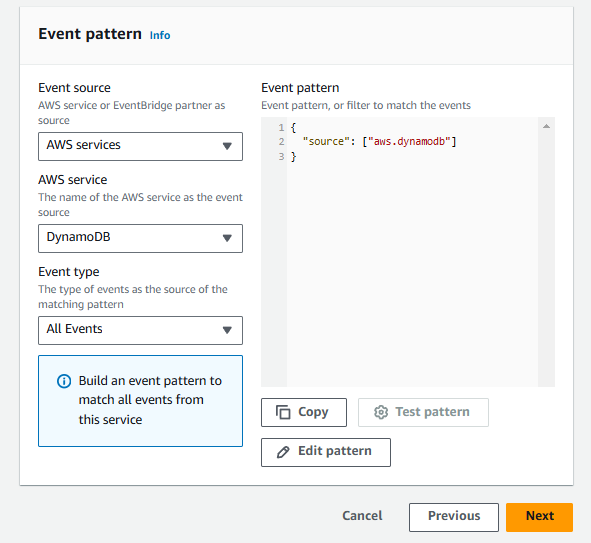Click the Next button

point(539,517)
